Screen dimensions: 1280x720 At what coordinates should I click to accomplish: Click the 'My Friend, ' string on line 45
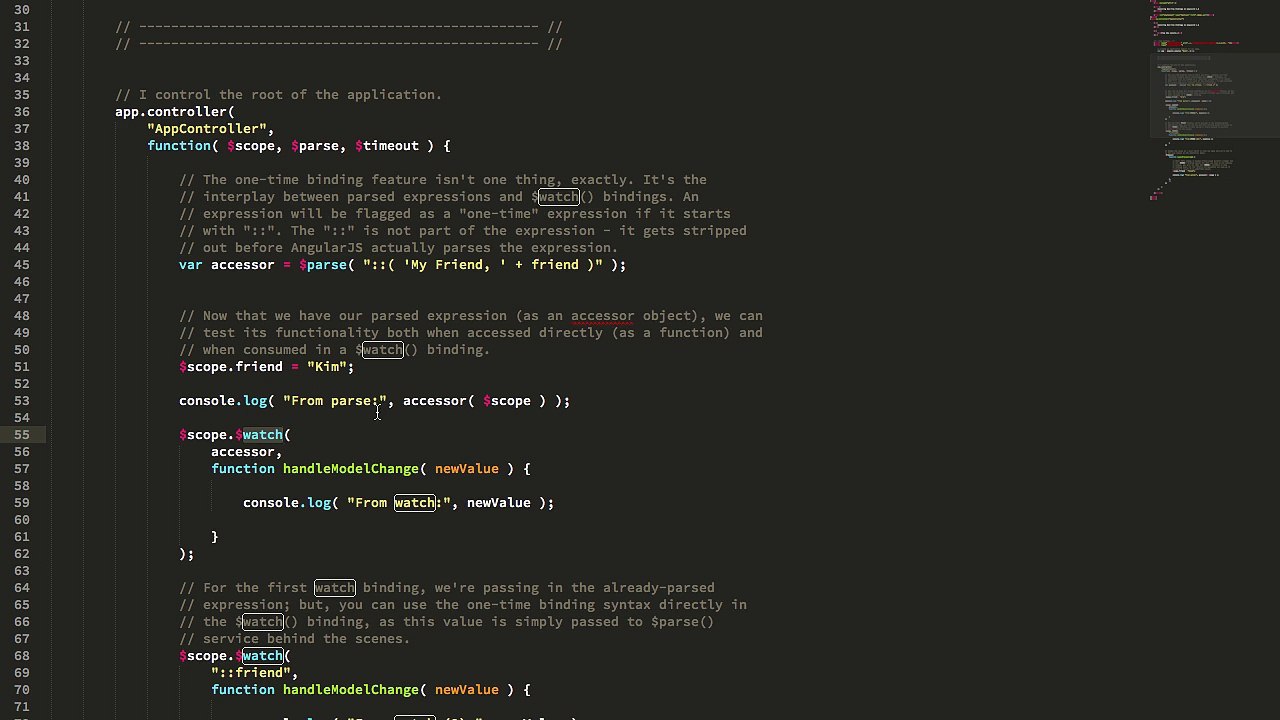point(455,265)
